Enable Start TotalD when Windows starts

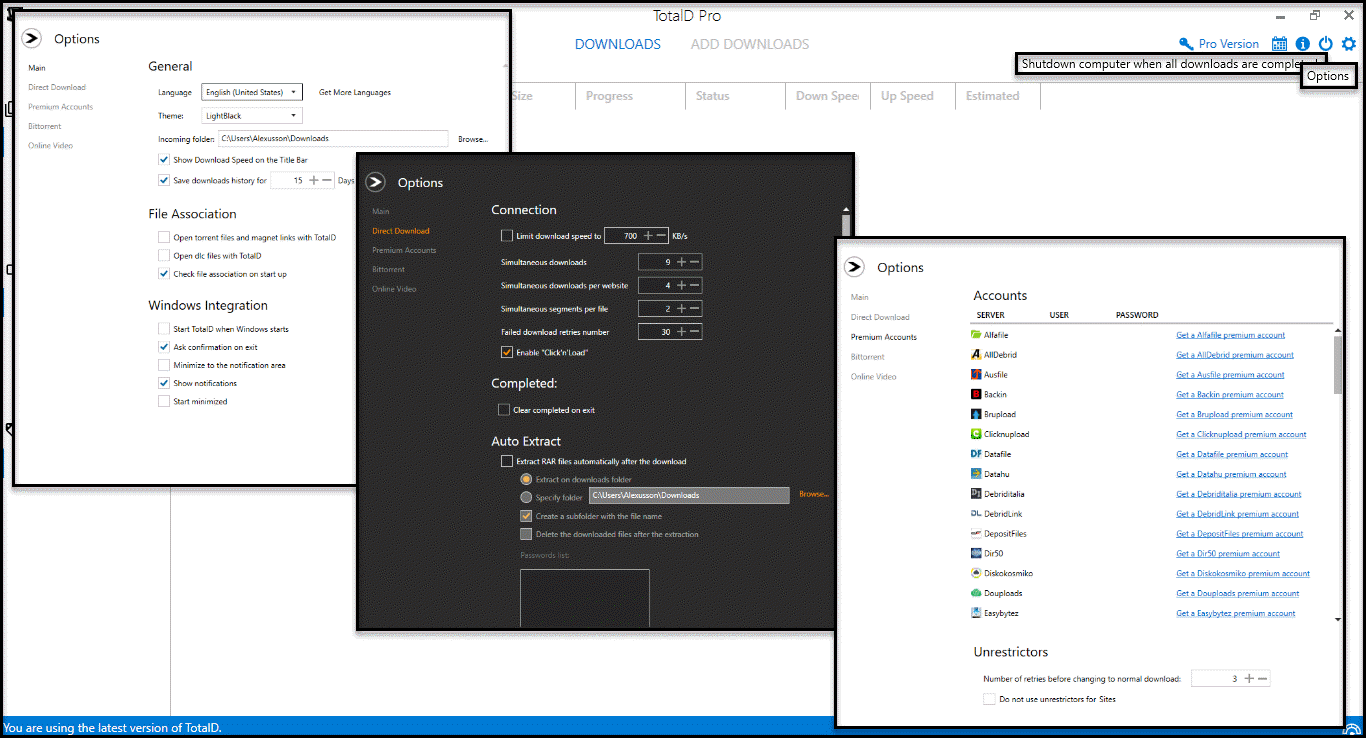coord(164,329)
